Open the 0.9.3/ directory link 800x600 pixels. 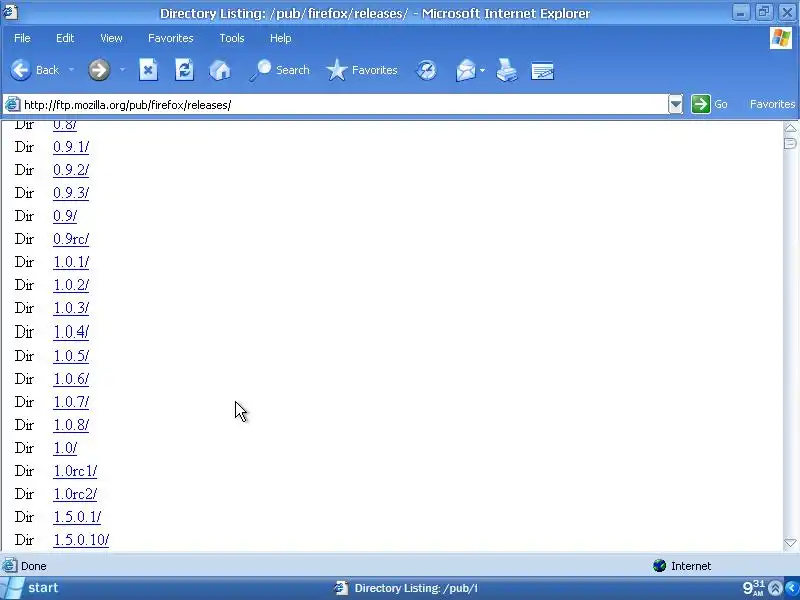(71, 193)
